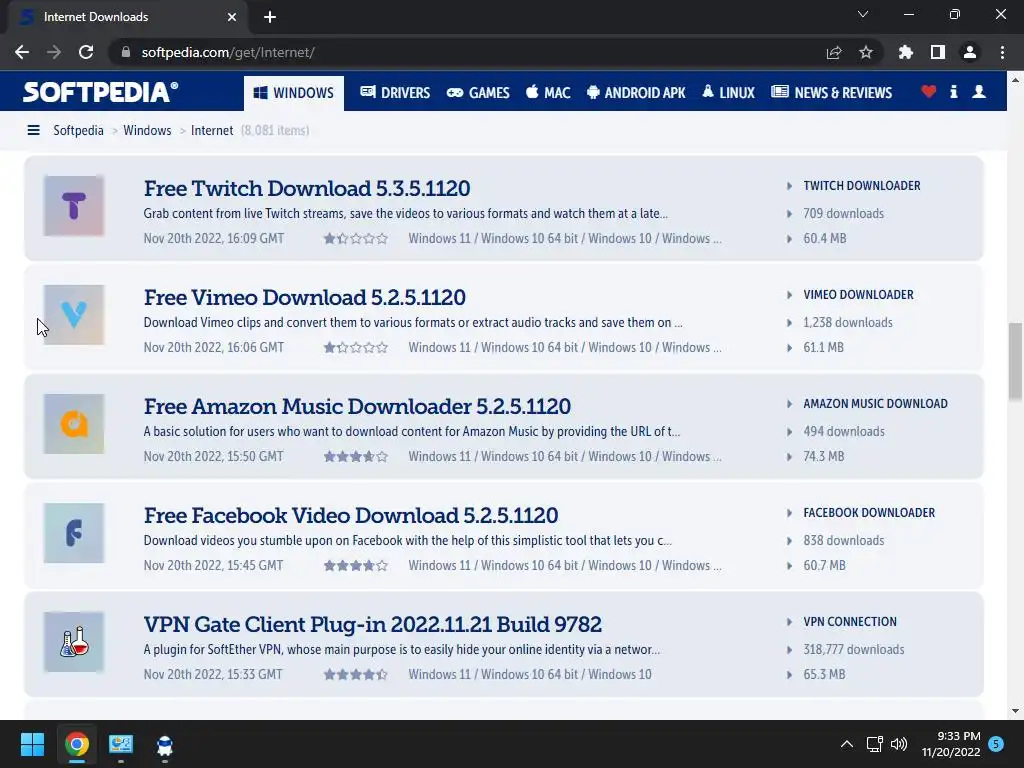Reload the page with the refresh icon

[86, 52]
